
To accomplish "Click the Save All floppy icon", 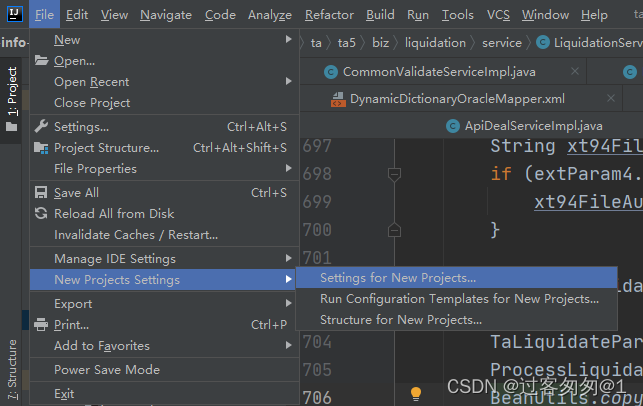I will click(x=41, y=192).
